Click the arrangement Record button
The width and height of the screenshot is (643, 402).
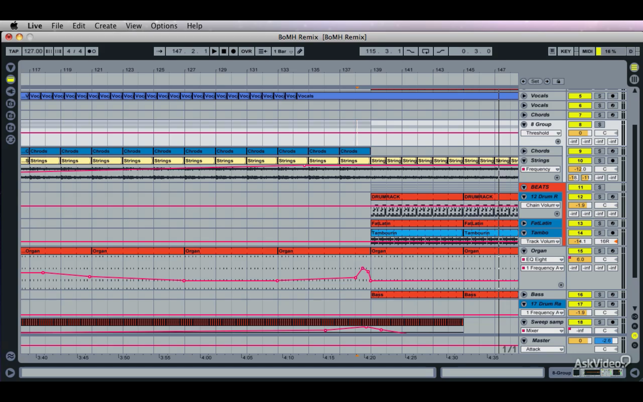pos(234,51)
